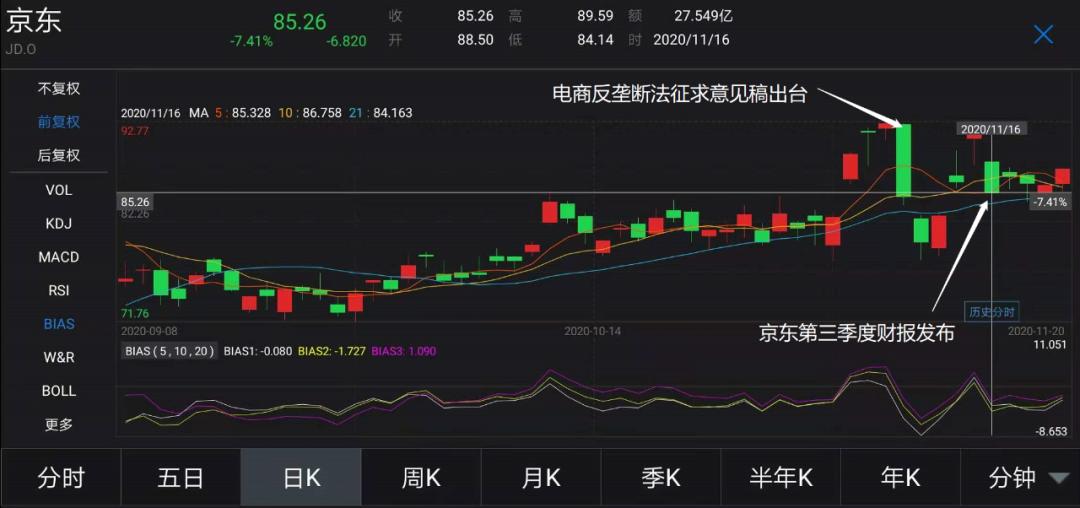The height and width of the screenshot is (508, 1080).
Task: Click the BIAS lower scale -8.653
Action: coord(1052,431)
